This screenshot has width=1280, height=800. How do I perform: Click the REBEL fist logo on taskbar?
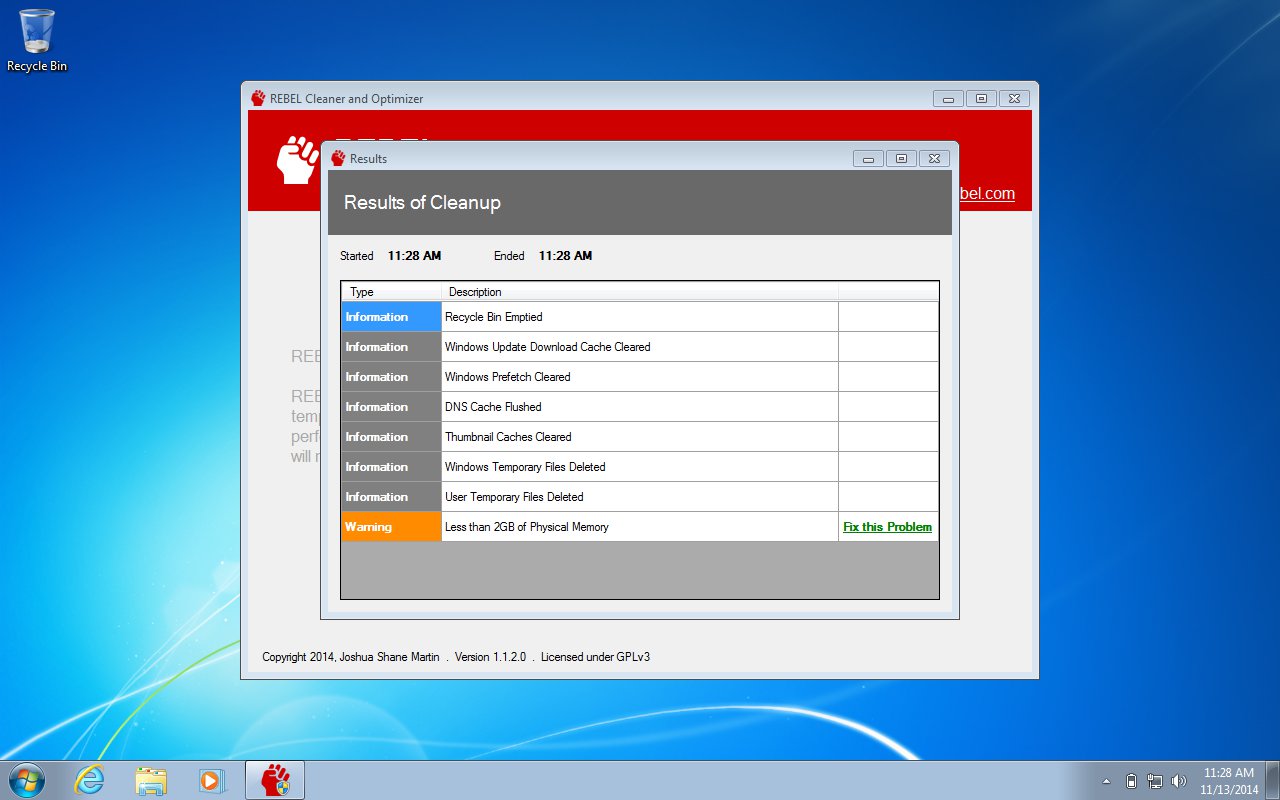point(273,779)
